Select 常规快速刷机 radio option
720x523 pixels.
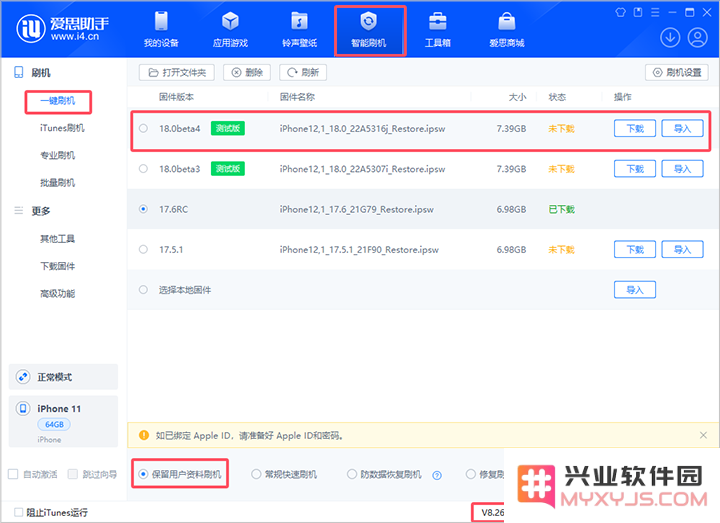click(284, 474)
